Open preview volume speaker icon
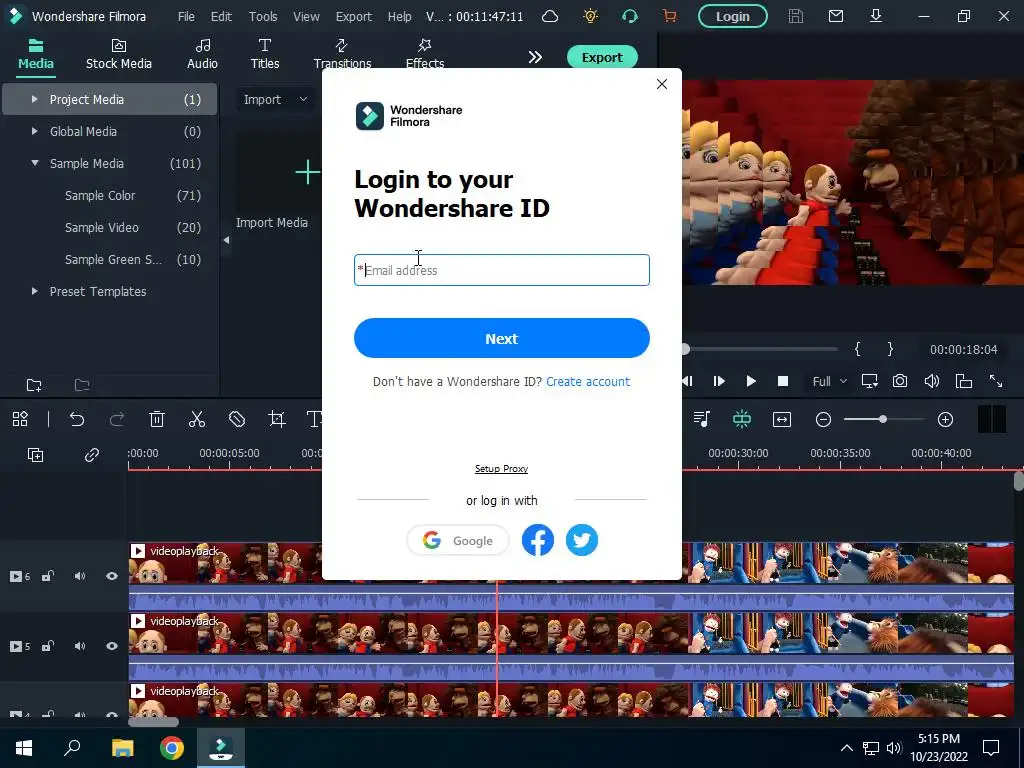 point(932,381)
